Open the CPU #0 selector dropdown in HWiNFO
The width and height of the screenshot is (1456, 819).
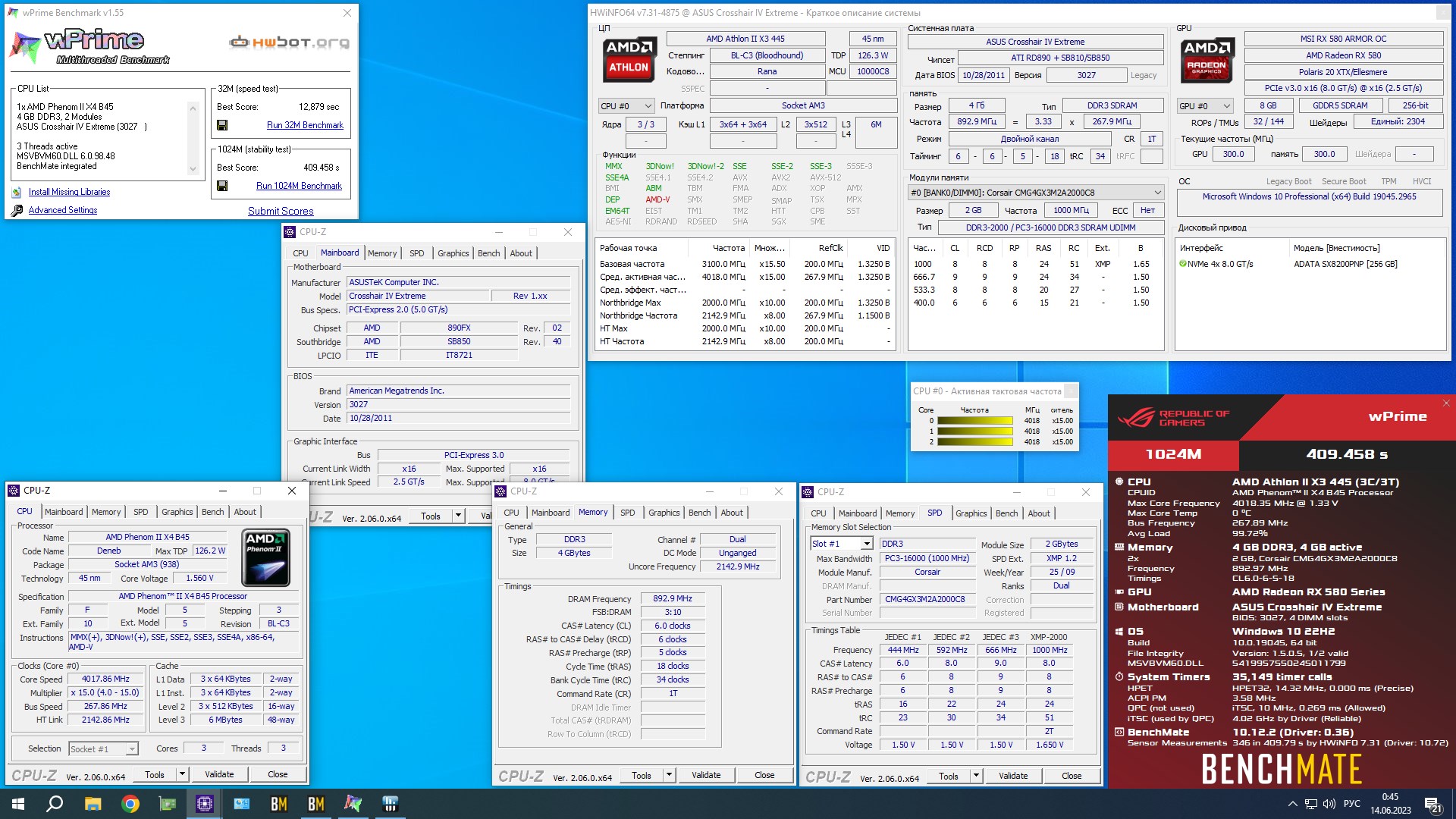click(x=626, y=106)
